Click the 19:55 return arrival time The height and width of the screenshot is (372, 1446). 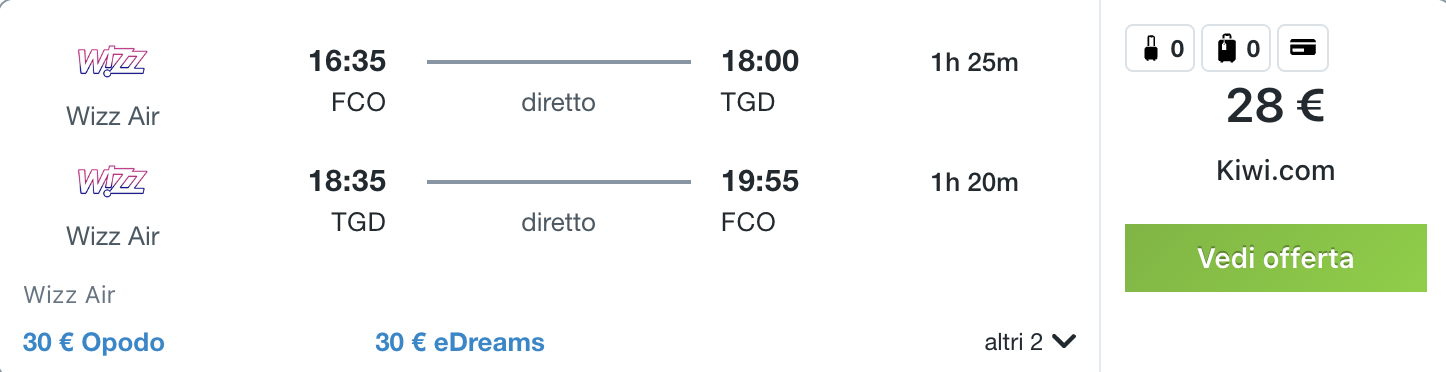point(760,182)
